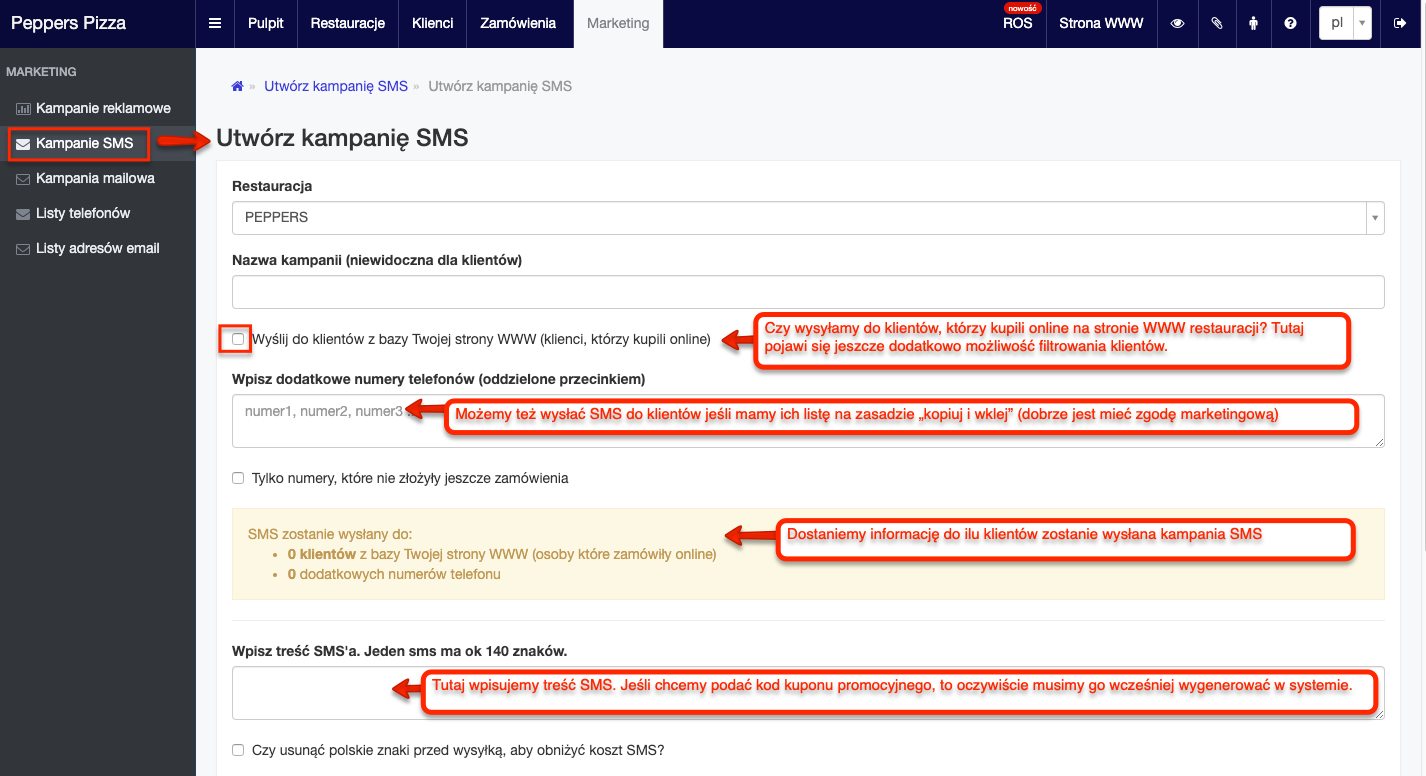Click the eye preview icon in top bar

pyautogui.click(x=1178, y=23)
